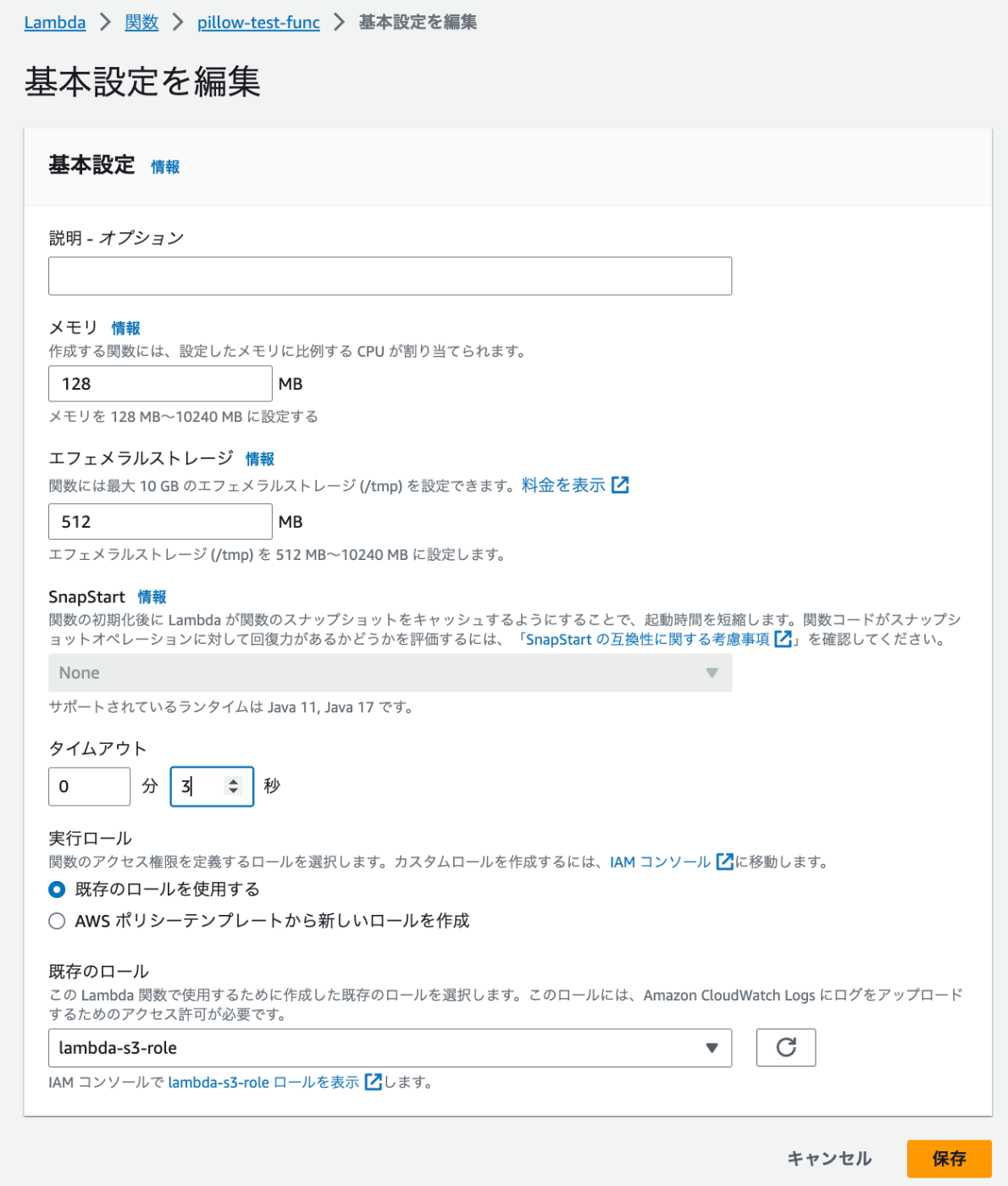Click the ephemeral storage input showing 512

click(x=160, y=522)
